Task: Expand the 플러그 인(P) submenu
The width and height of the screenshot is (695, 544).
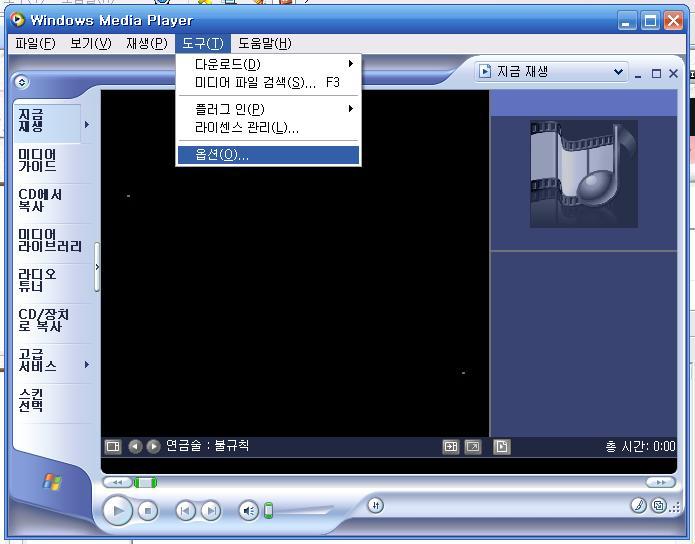Action: (x=269, y=109)
